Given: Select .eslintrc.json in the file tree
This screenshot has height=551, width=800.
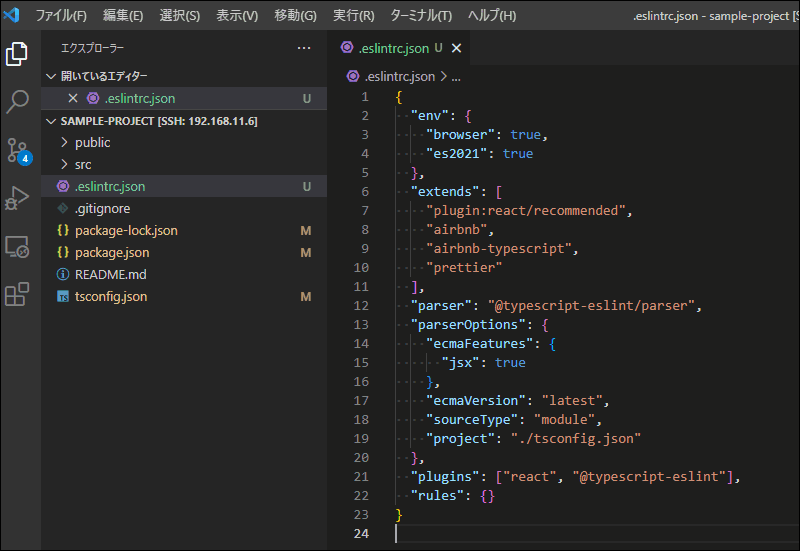Looking at the screenshot, I should (184, 186).
